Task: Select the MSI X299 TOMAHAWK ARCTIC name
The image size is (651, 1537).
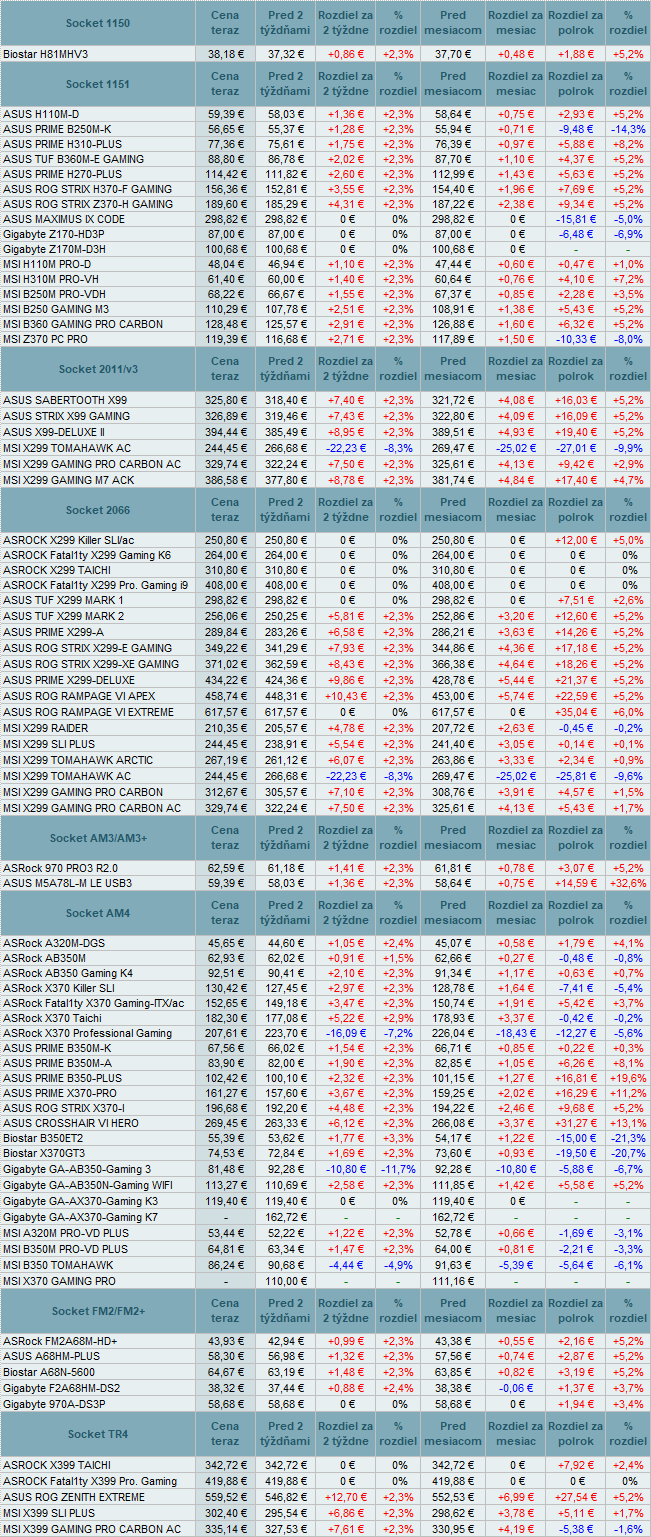Action: click(x=78, y=760)
